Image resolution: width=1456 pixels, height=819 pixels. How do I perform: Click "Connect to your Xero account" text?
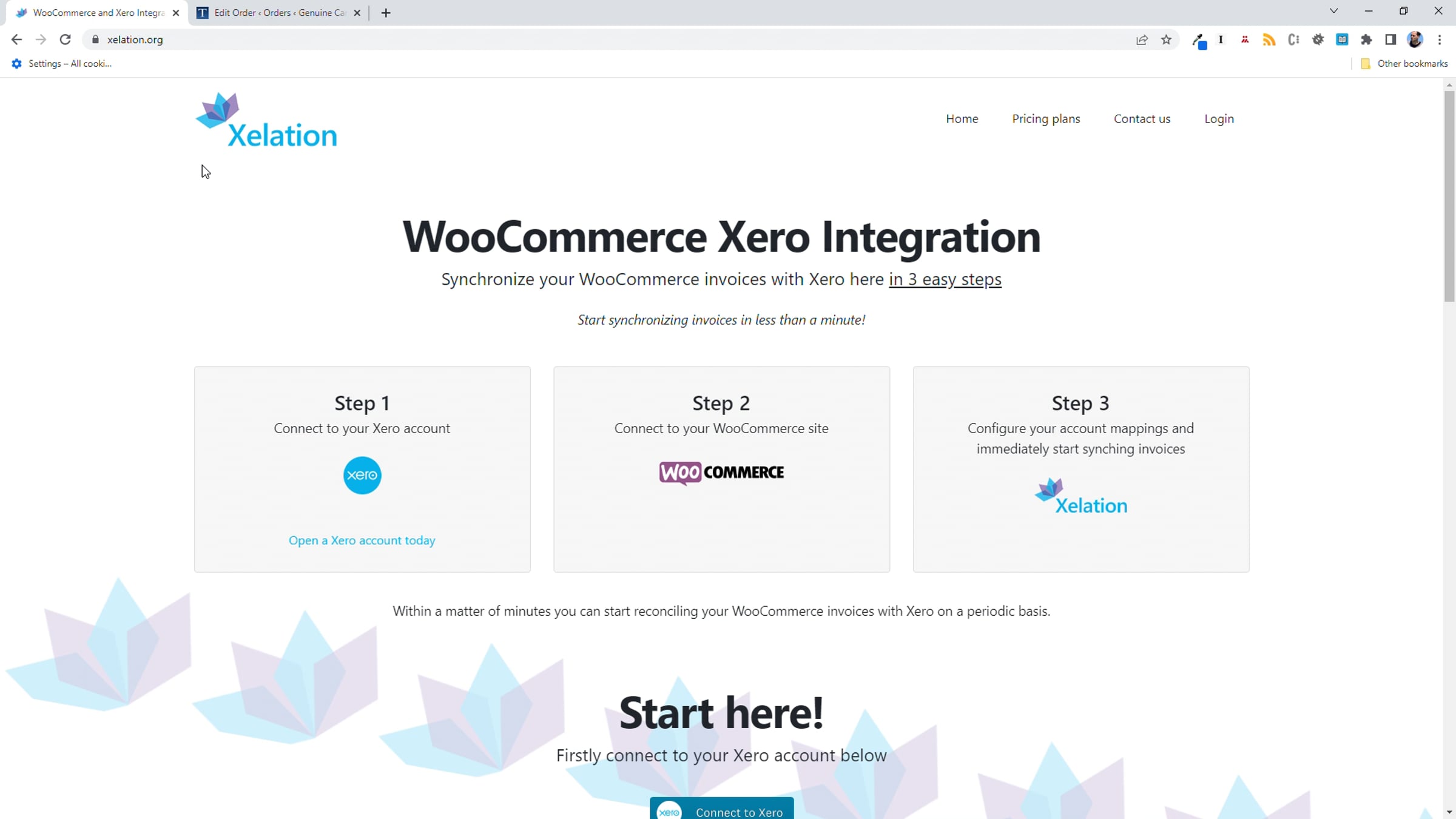point(362,428)
